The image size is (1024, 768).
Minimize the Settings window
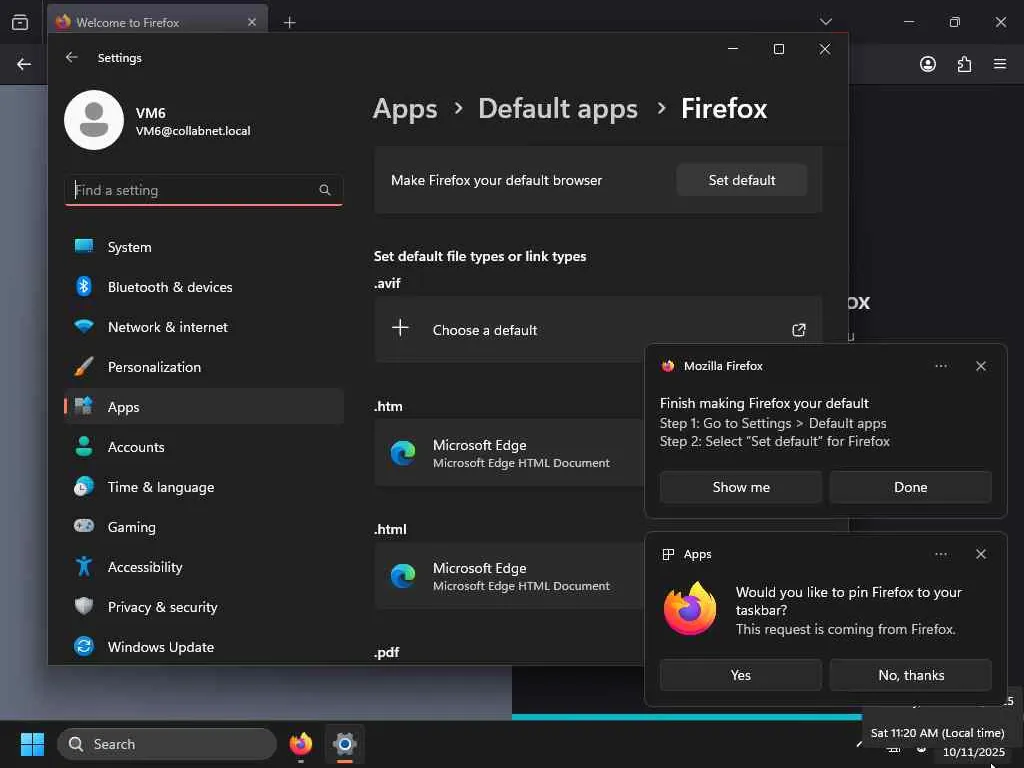coord(733,49)
